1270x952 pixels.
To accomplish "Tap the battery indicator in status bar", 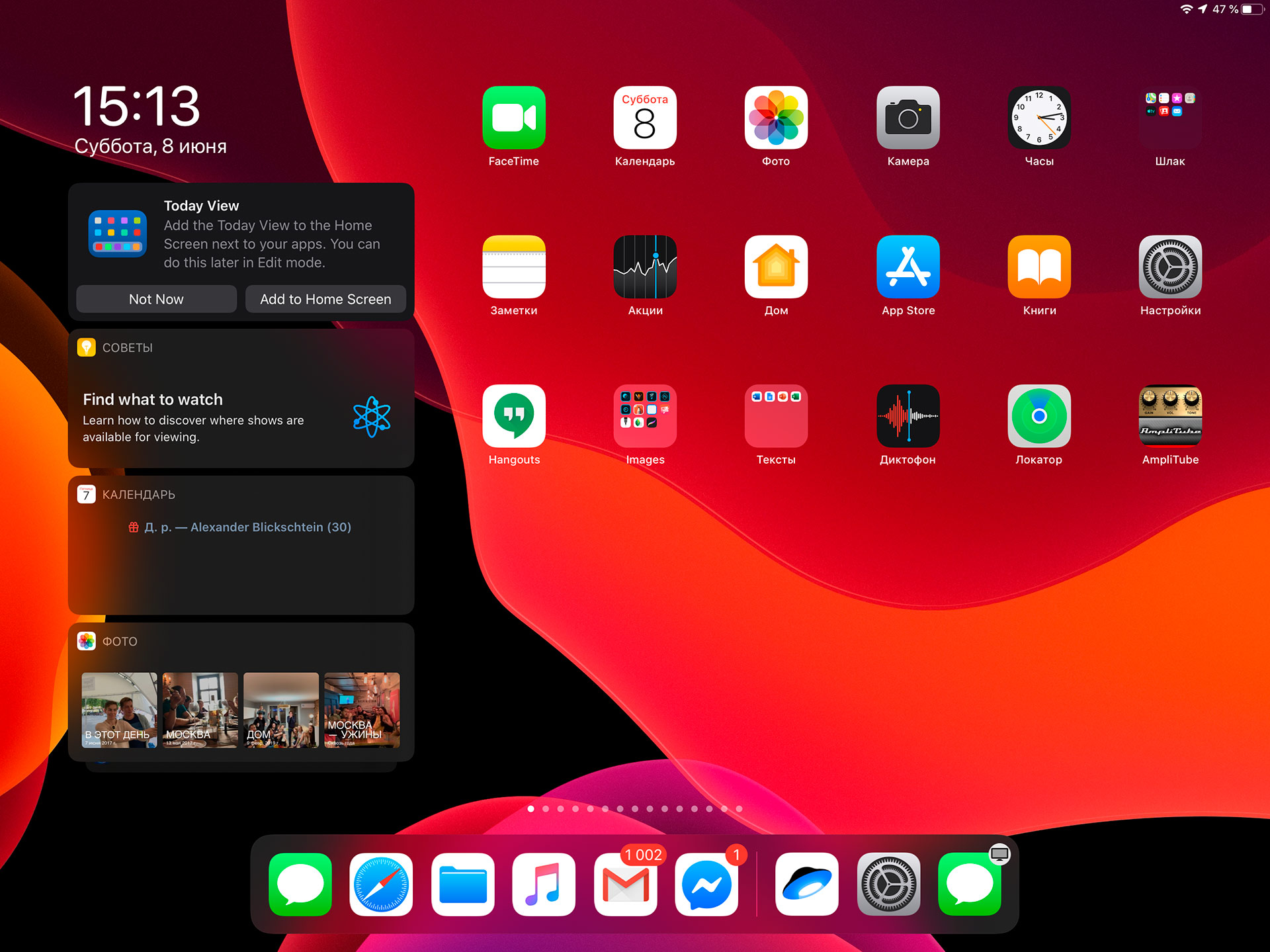I will tap(1252, 9).
